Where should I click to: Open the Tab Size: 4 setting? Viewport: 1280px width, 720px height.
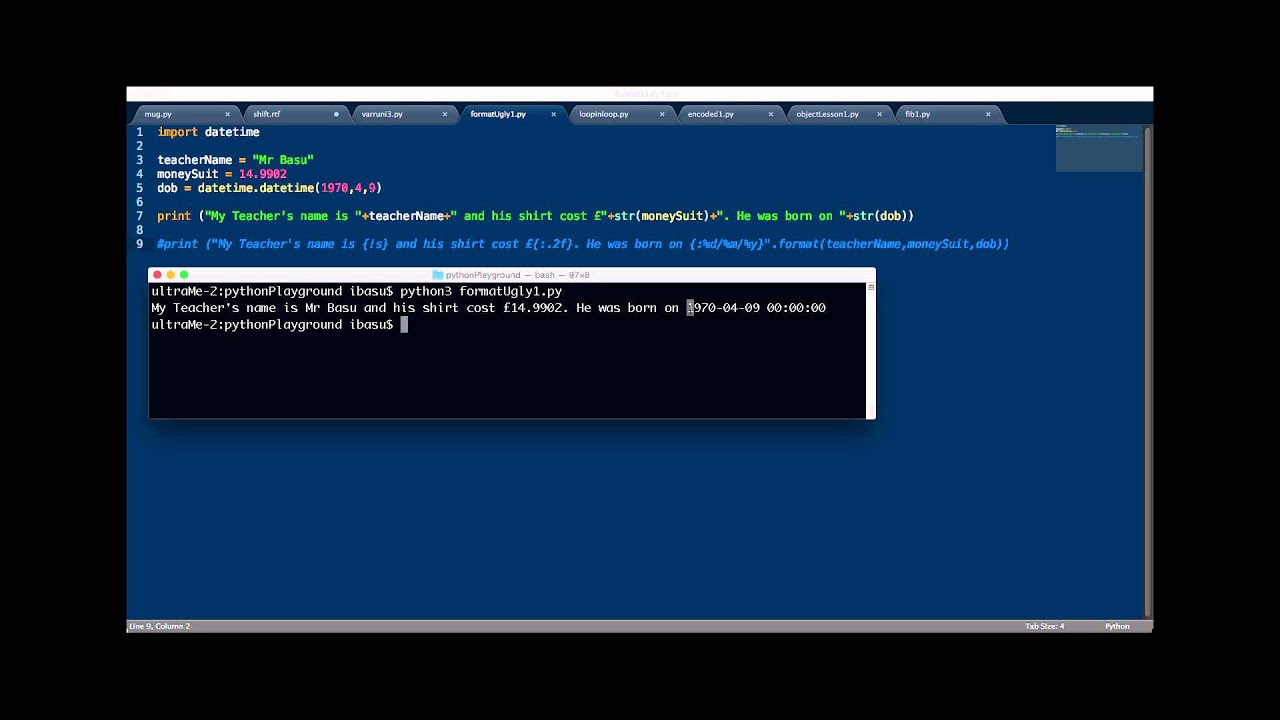tap(1045, 626)
